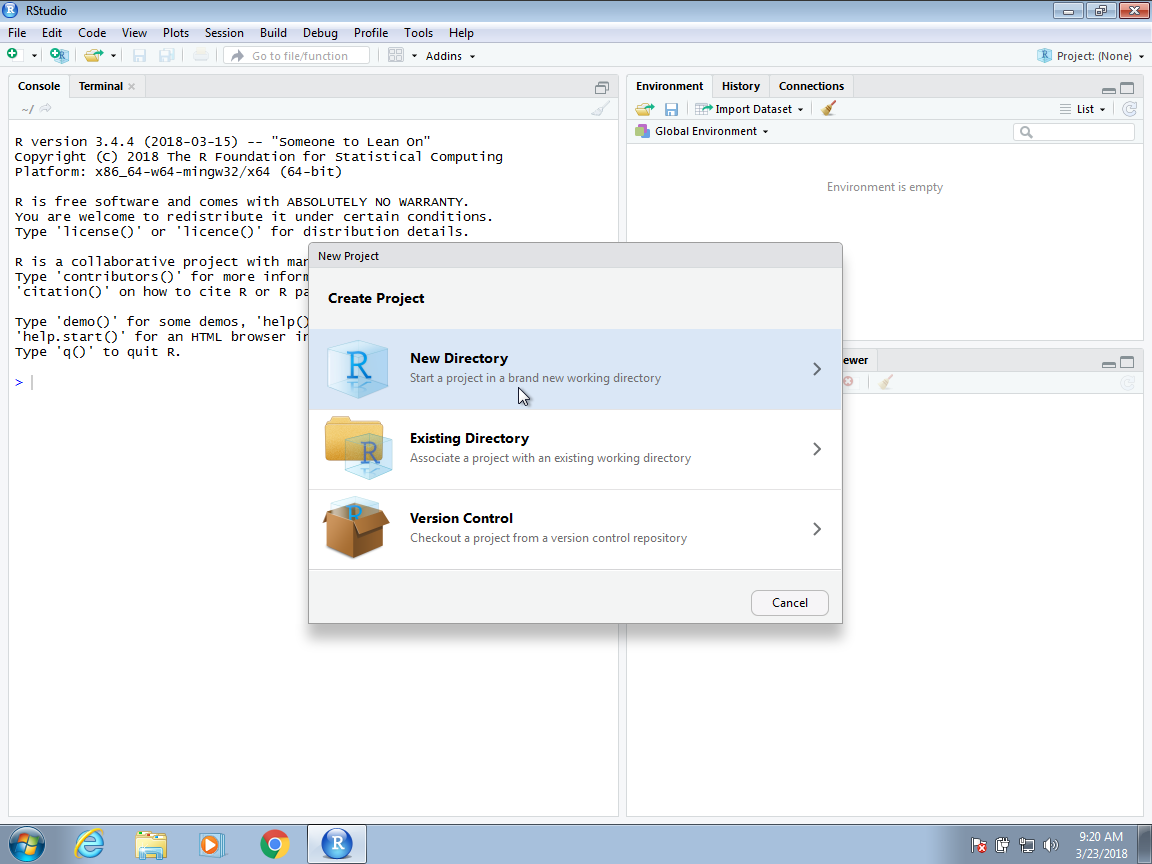Switch to the Terminal tab
This screenshot has height=864, width=1152.
coord(101,86)
